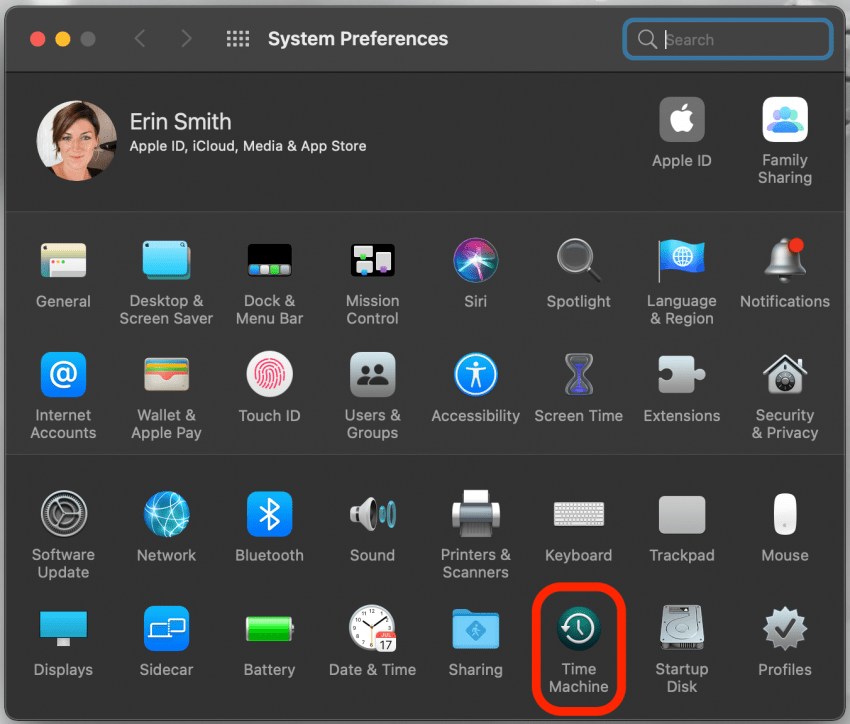Screen dimensions: 850x724
Task: Open the Touch ID pane
Action: click(x=269, y=375)
